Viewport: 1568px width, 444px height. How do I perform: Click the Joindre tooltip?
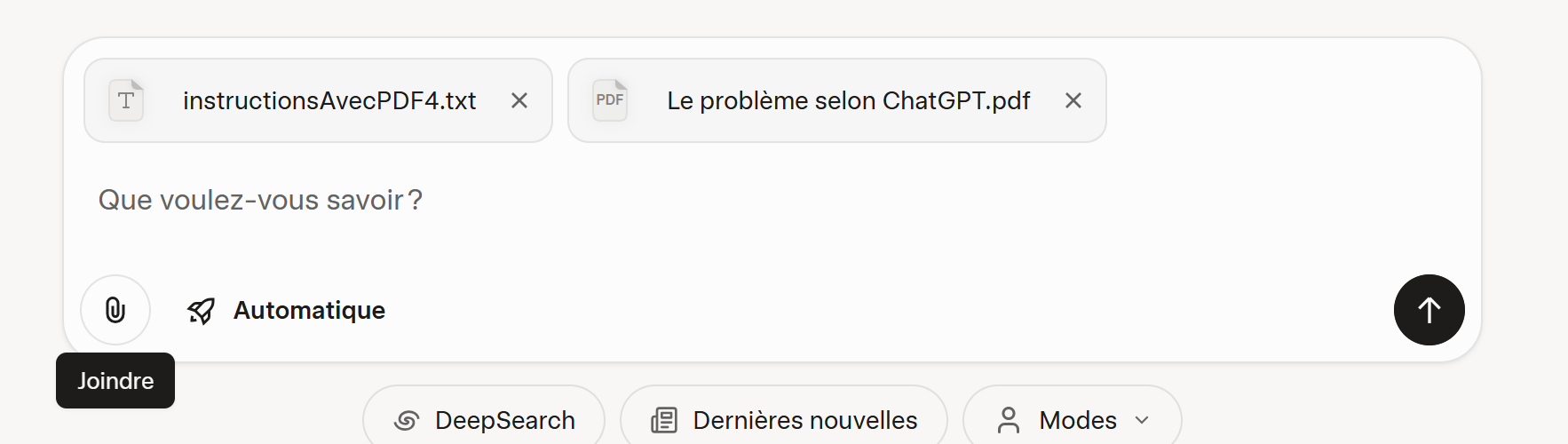pyautogui.click(x=115, y=381)
